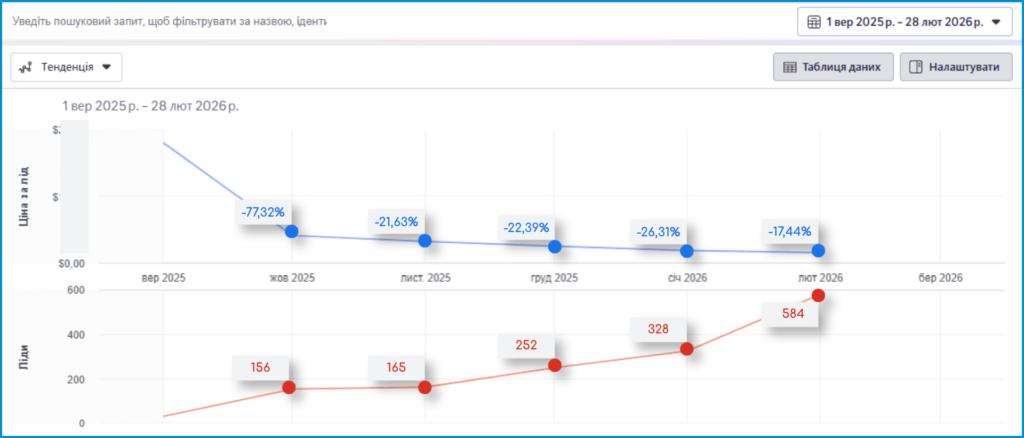Image resolution: width=1024 pixels, height=438 pixels.
Task: Expand the date range dropdown arrow
Action: 995,21
